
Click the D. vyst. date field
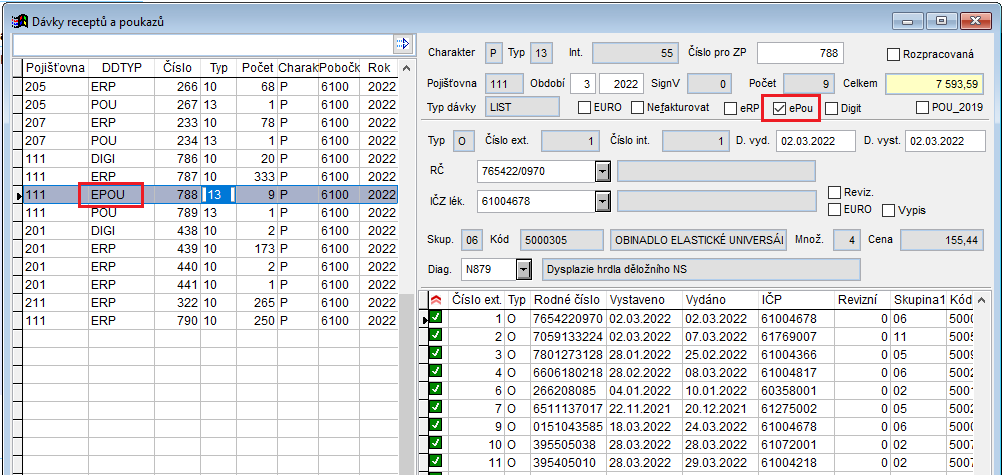pyautogui.click(x=945, y=141)
